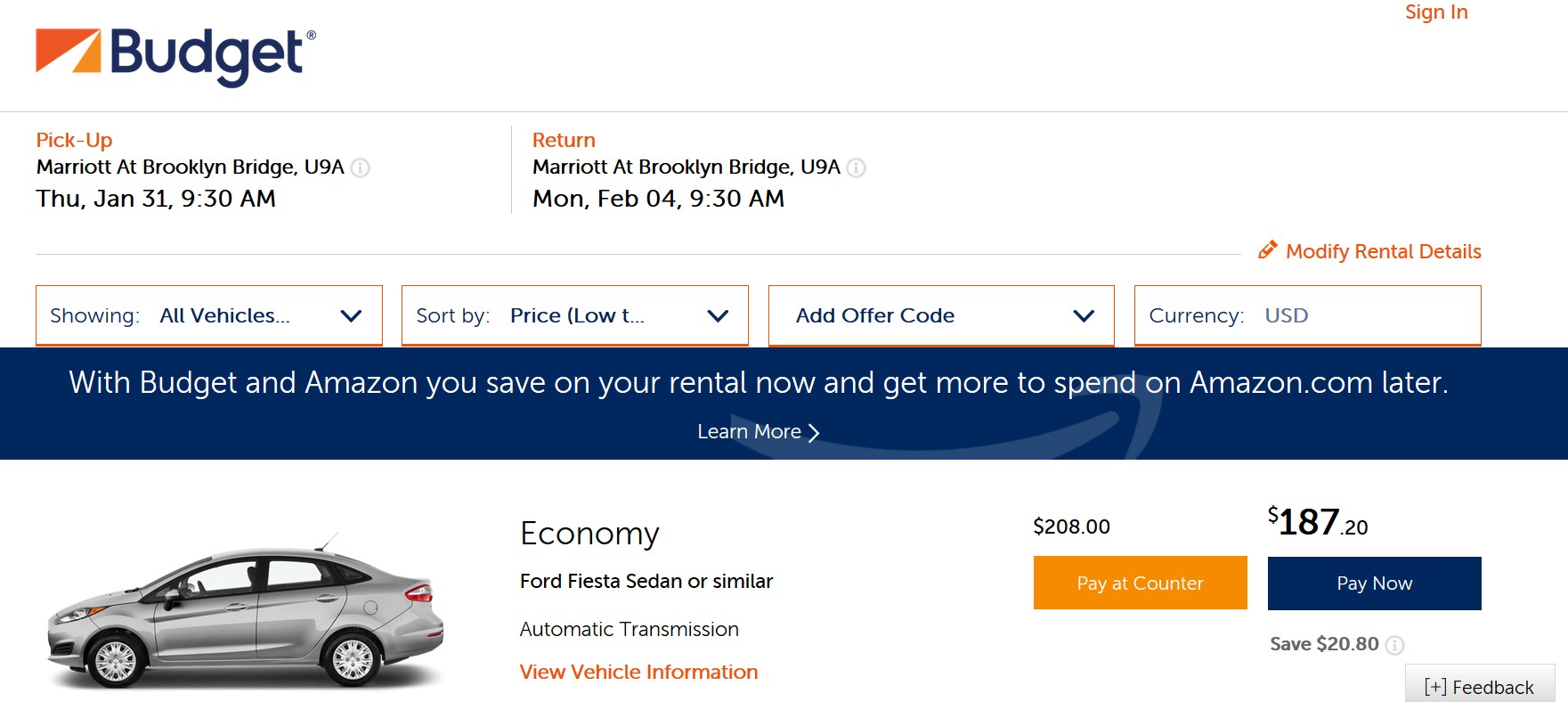Click Pay at Counter for the Economy car
1568x702 pixels.
coord(1140,583)
